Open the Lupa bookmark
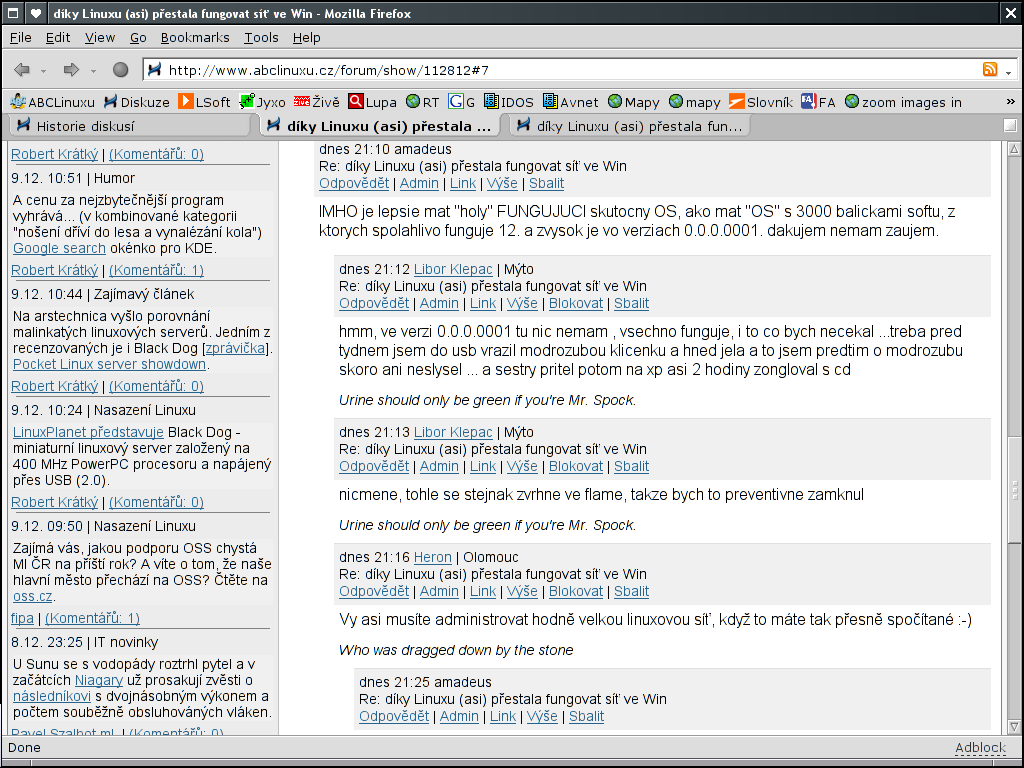 (x=373, y=102)
